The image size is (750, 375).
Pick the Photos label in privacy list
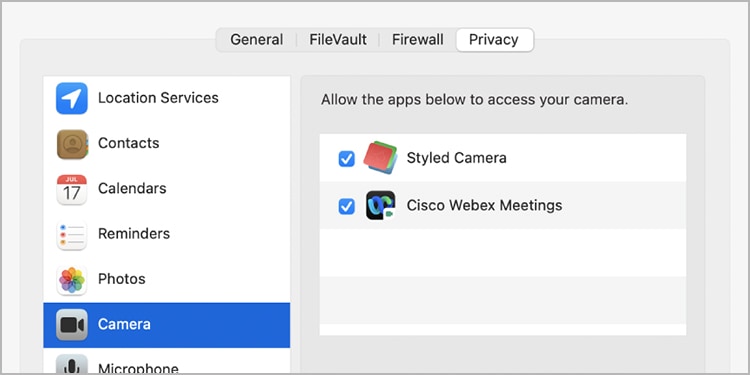click(121, 279)
